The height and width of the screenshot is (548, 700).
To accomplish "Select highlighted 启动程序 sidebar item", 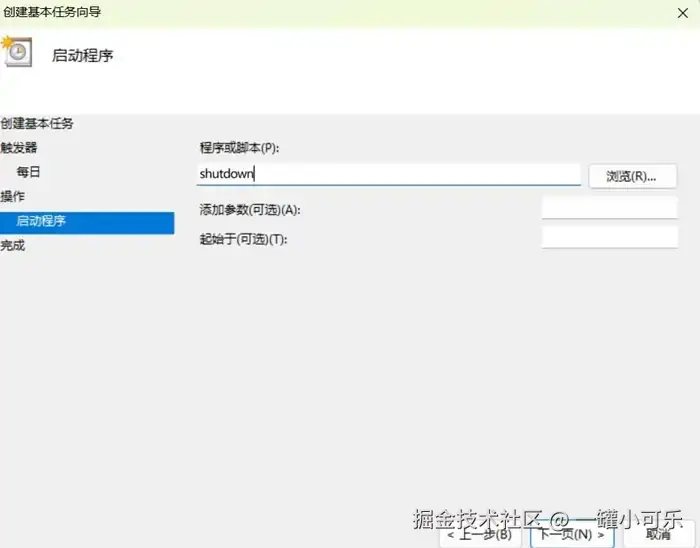I will tap(87, 223).
